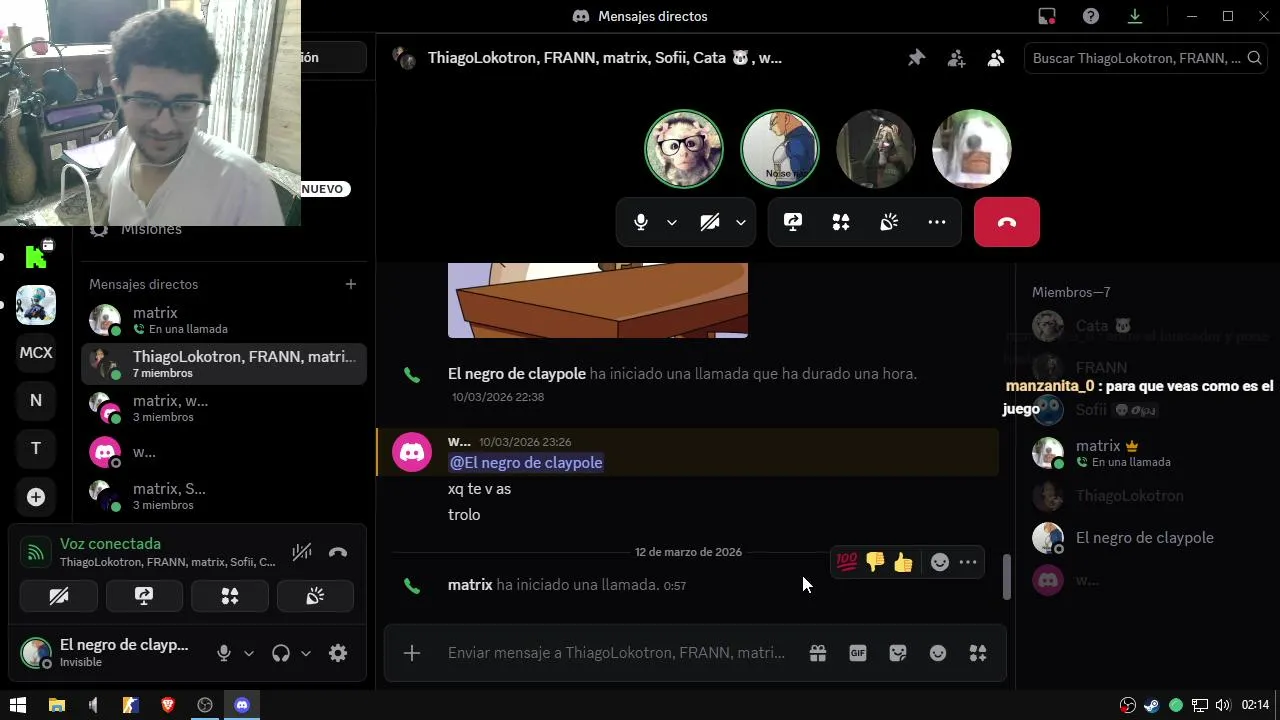Open output device arrow beside headphones
Image resolution: width=1280 pixels, height=720 pixels.
coord(306,653)
